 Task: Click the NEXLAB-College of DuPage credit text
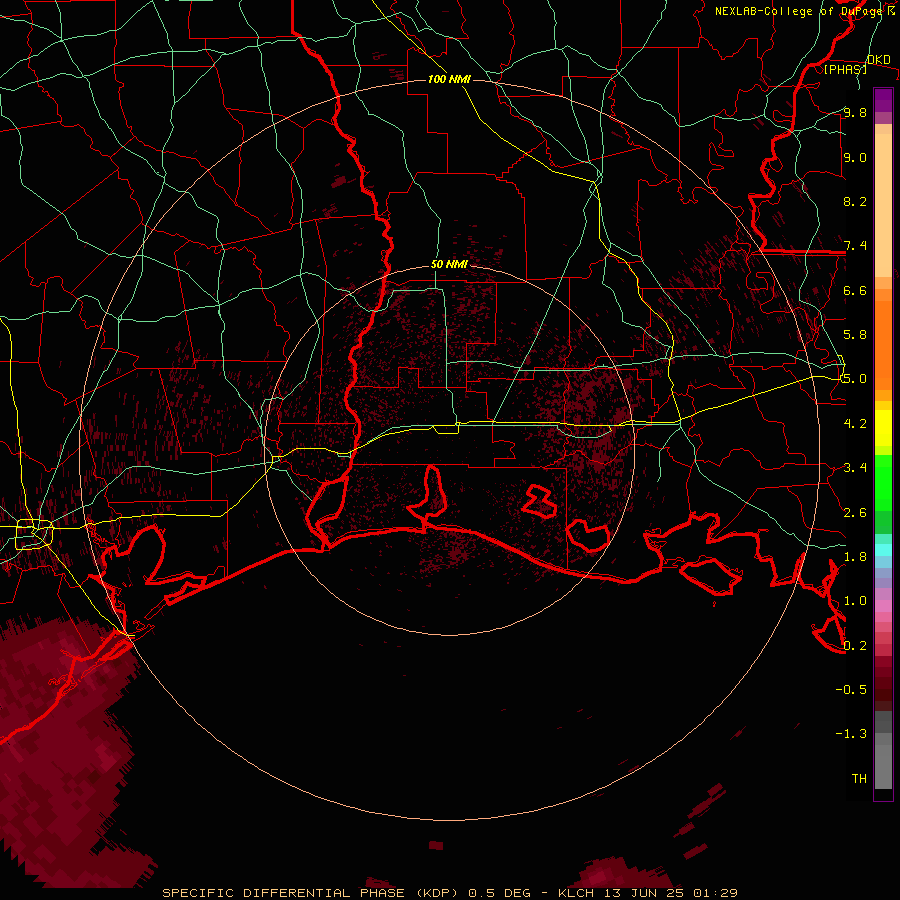pos(799,11)
